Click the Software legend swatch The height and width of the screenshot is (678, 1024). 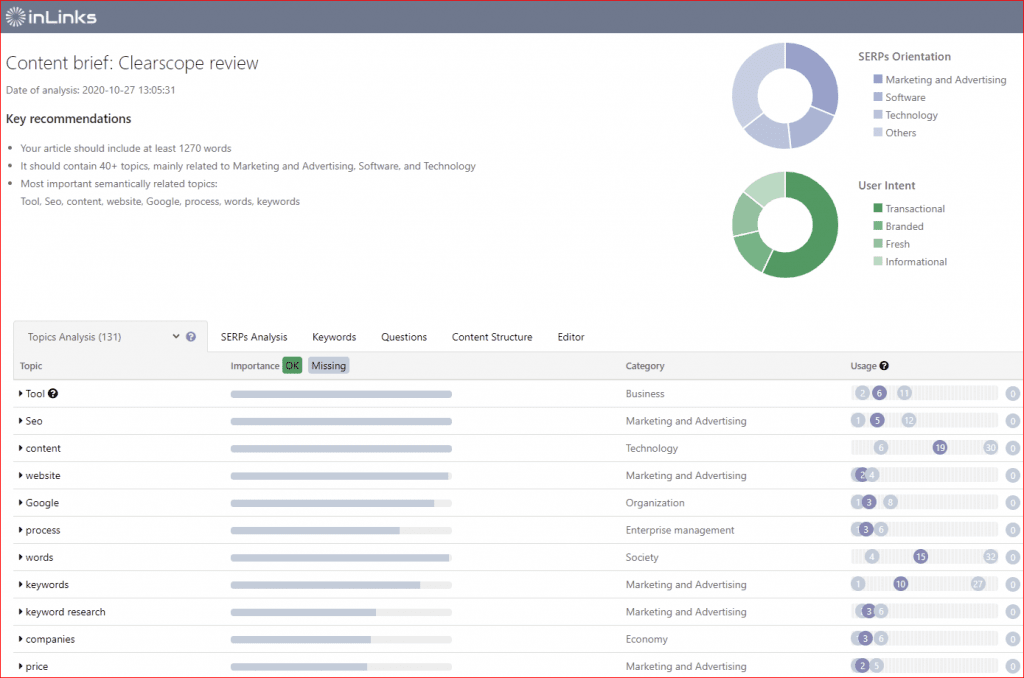(x=878, y=97)
